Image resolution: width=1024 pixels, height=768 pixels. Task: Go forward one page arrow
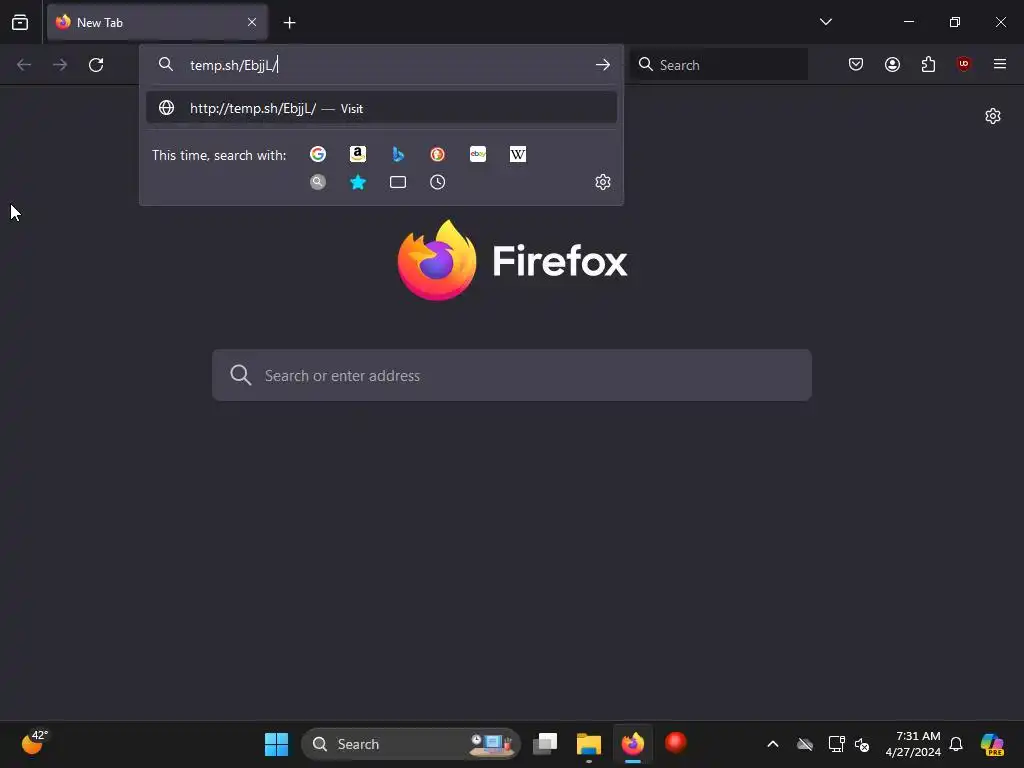(59, 65)
